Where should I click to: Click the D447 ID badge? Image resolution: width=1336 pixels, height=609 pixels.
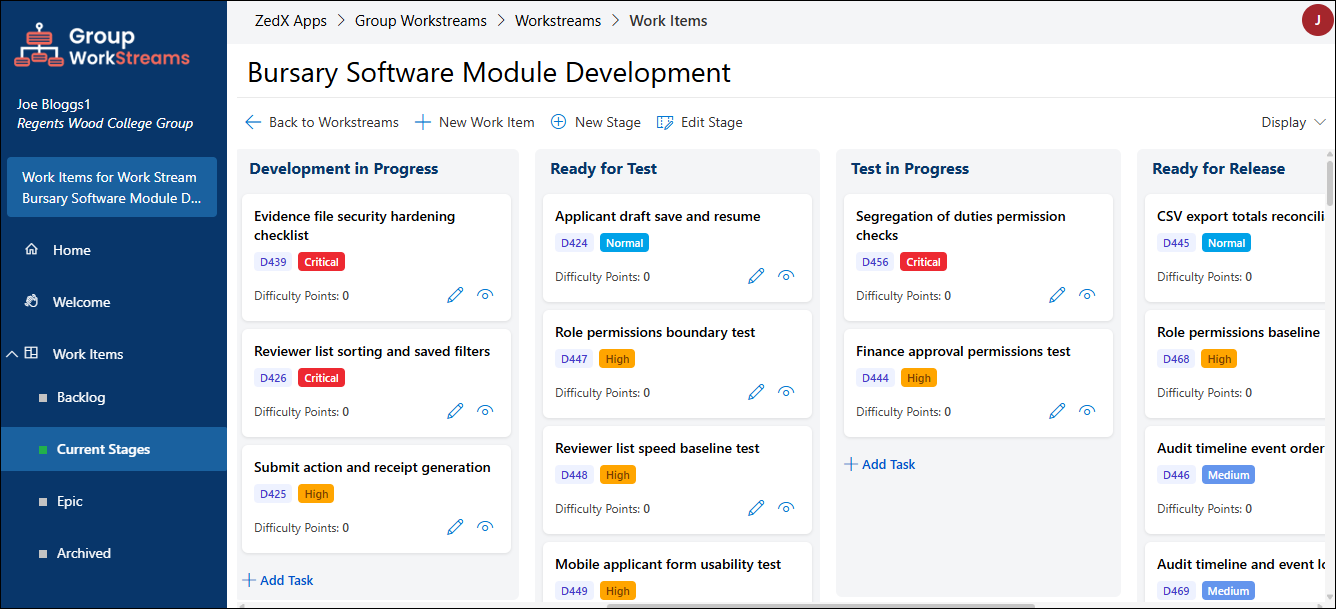tap(574, 359)
